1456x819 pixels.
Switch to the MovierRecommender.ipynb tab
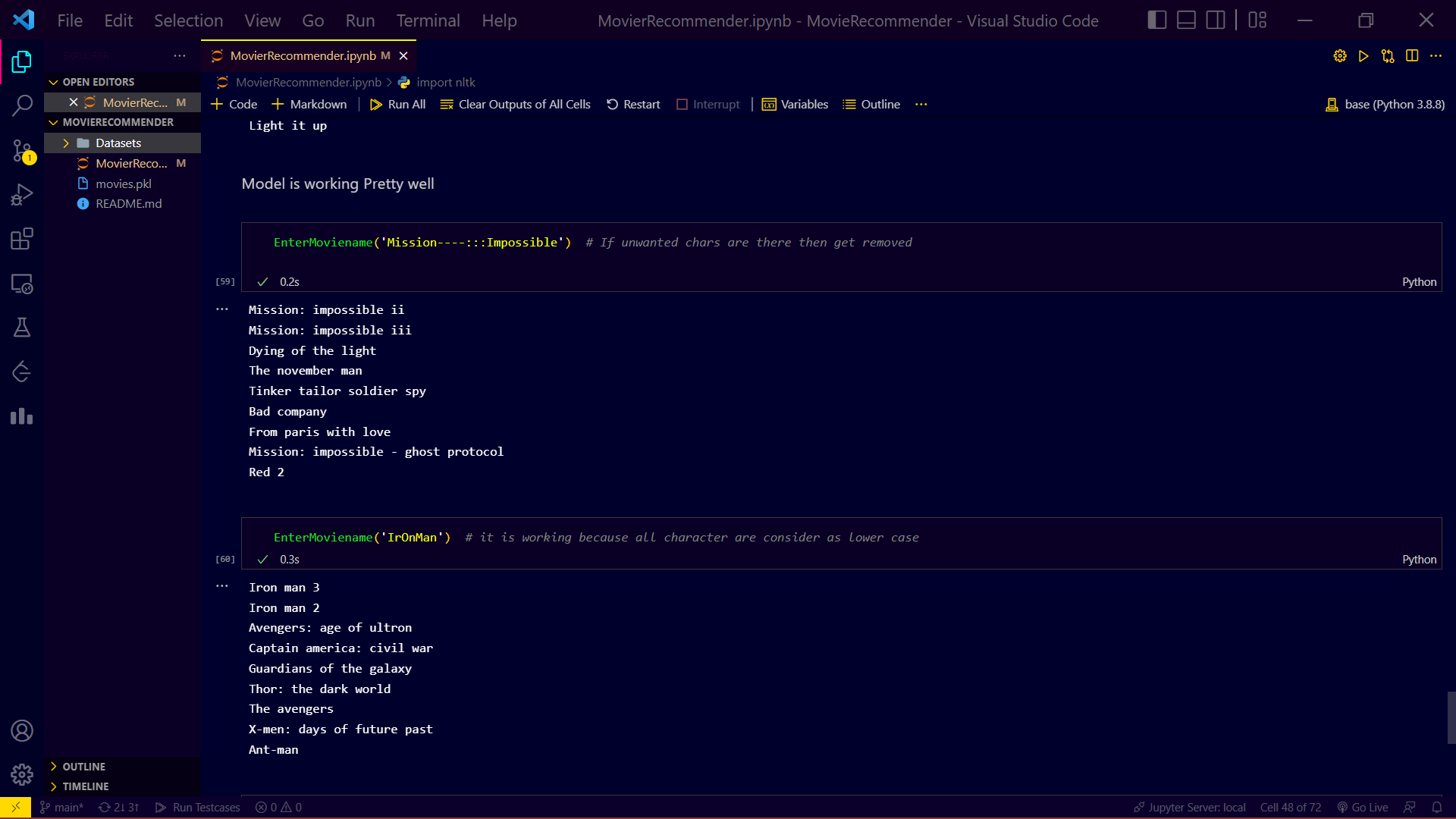302,55
